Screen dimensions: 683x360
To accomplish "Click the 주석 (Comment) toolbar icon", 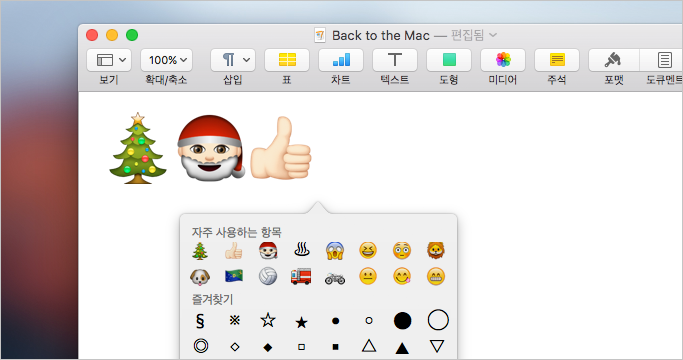I will tap(557, 60).
